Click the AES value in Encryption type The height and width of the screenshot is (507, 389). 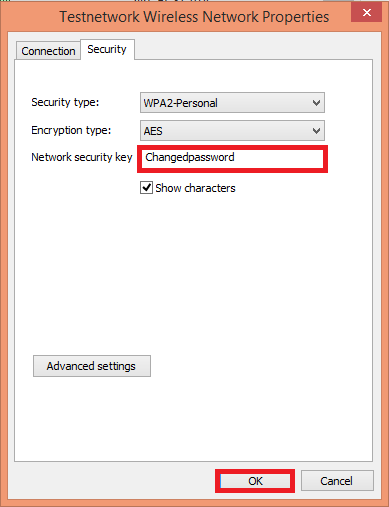click(153, 131)
